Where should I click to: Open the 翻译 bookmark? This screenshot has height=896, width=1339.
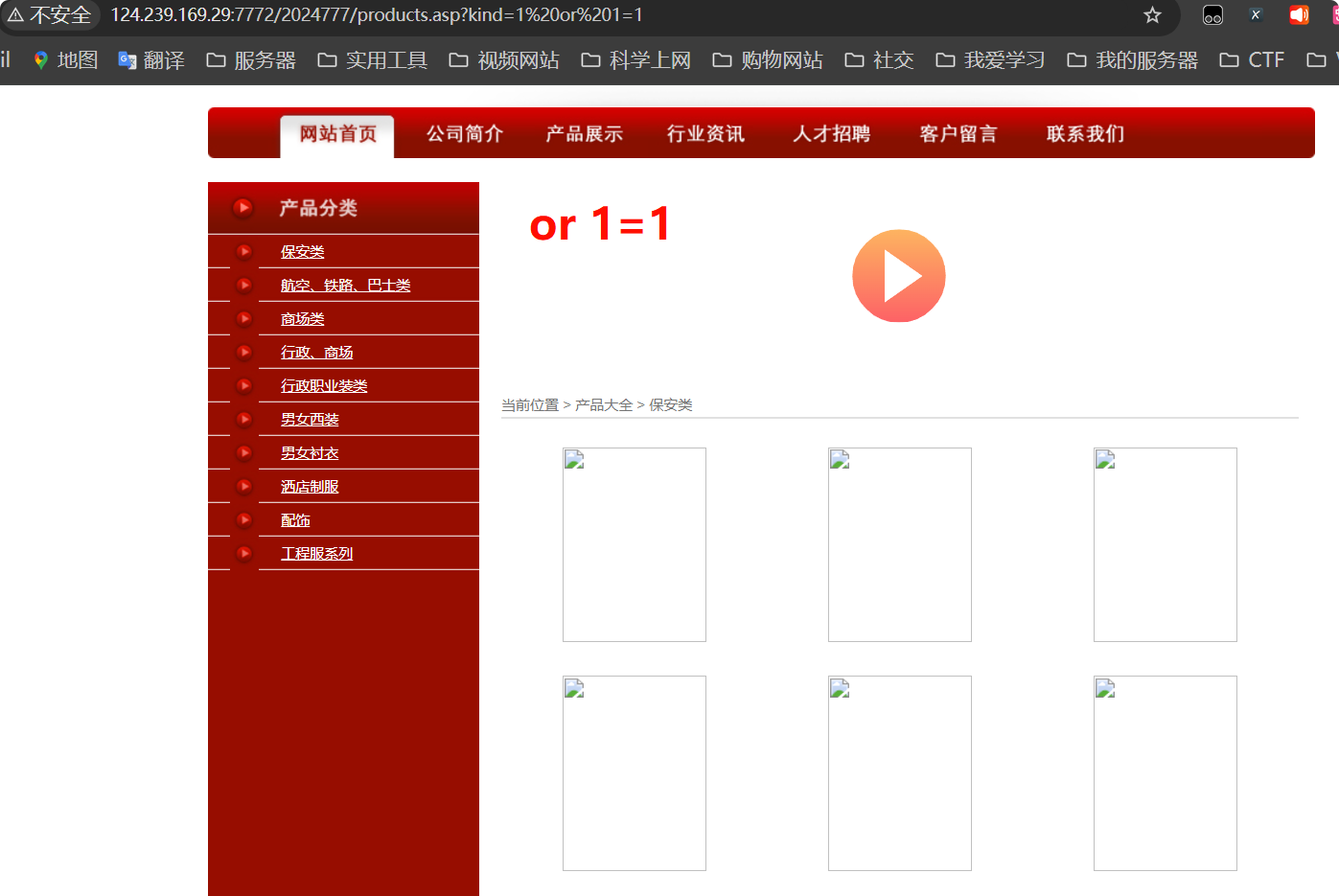tap(151, 60)
